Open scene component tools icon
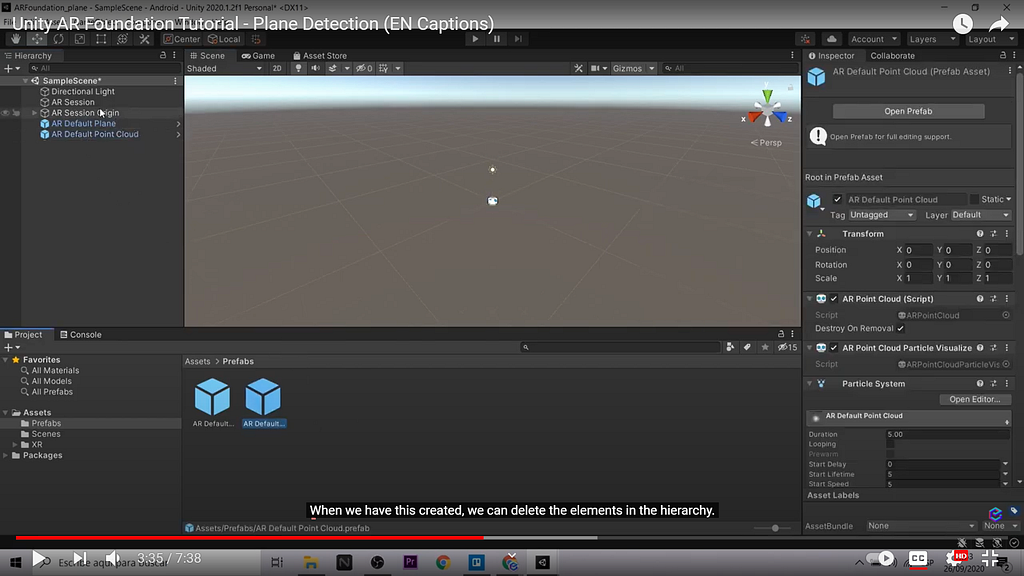 point(579,68)
